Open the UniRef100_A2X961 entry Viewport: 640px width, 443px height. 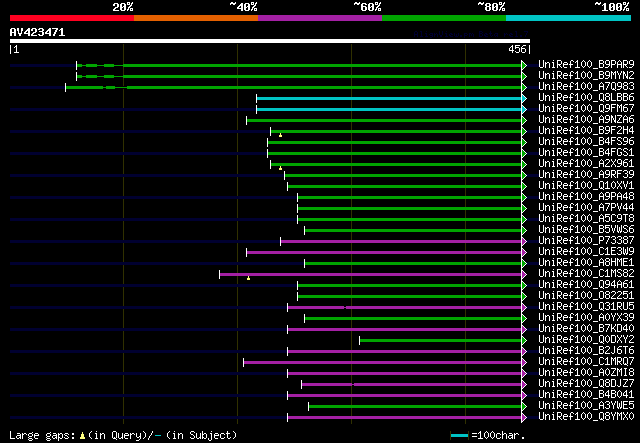pos(586,164)
